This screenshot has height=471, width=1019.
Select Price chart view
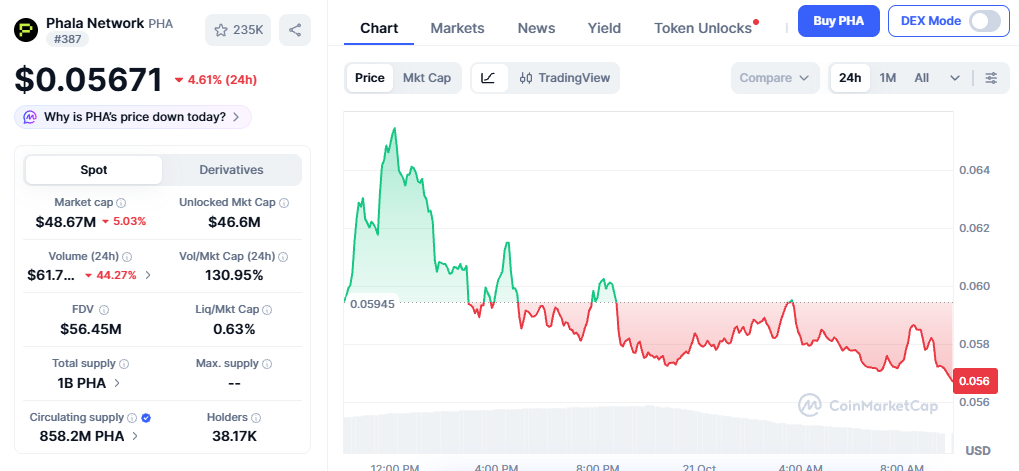coord(370,78)
